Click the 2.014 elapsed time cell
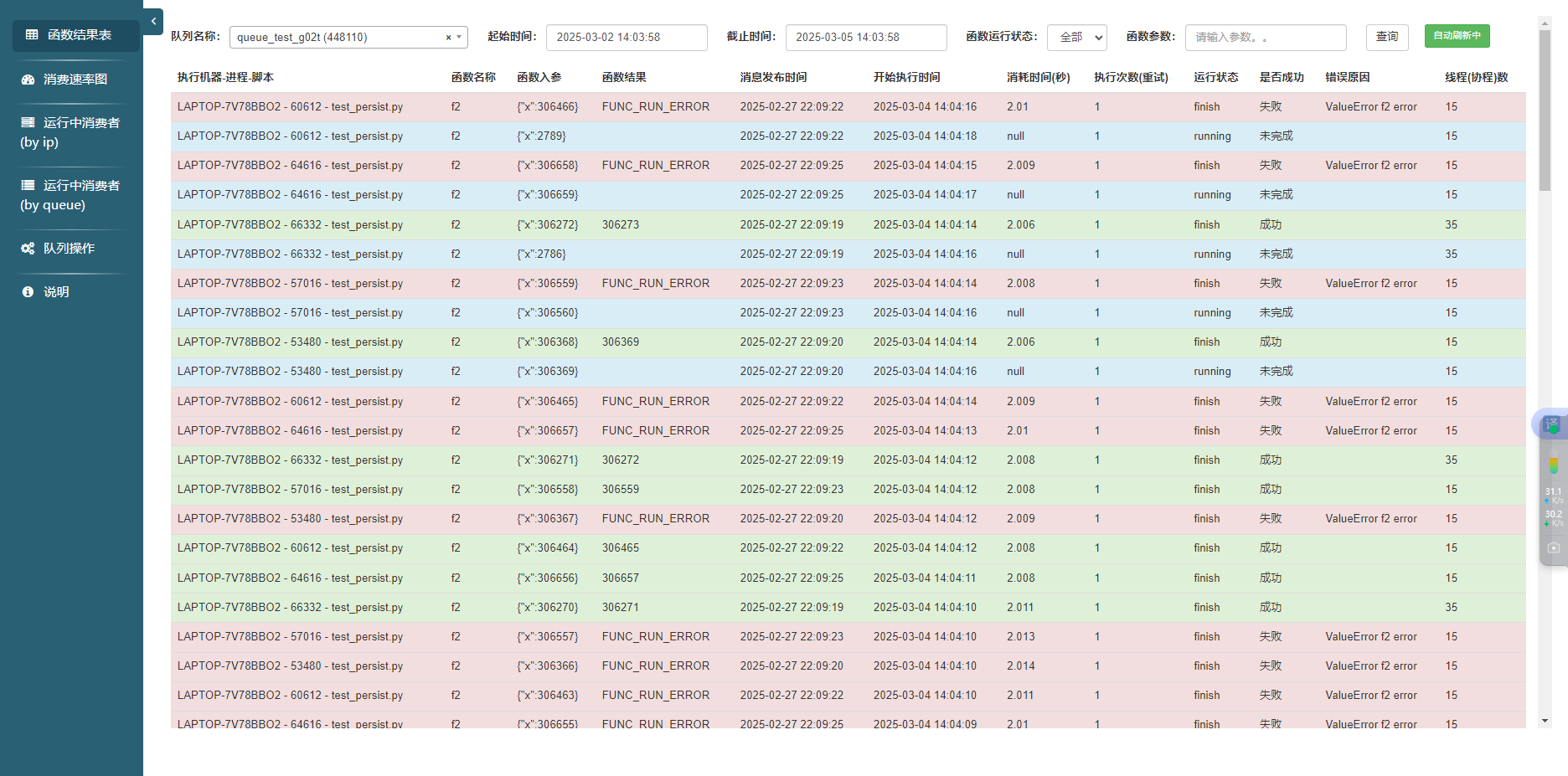Screen dimensions: 1568x776 1021,666
